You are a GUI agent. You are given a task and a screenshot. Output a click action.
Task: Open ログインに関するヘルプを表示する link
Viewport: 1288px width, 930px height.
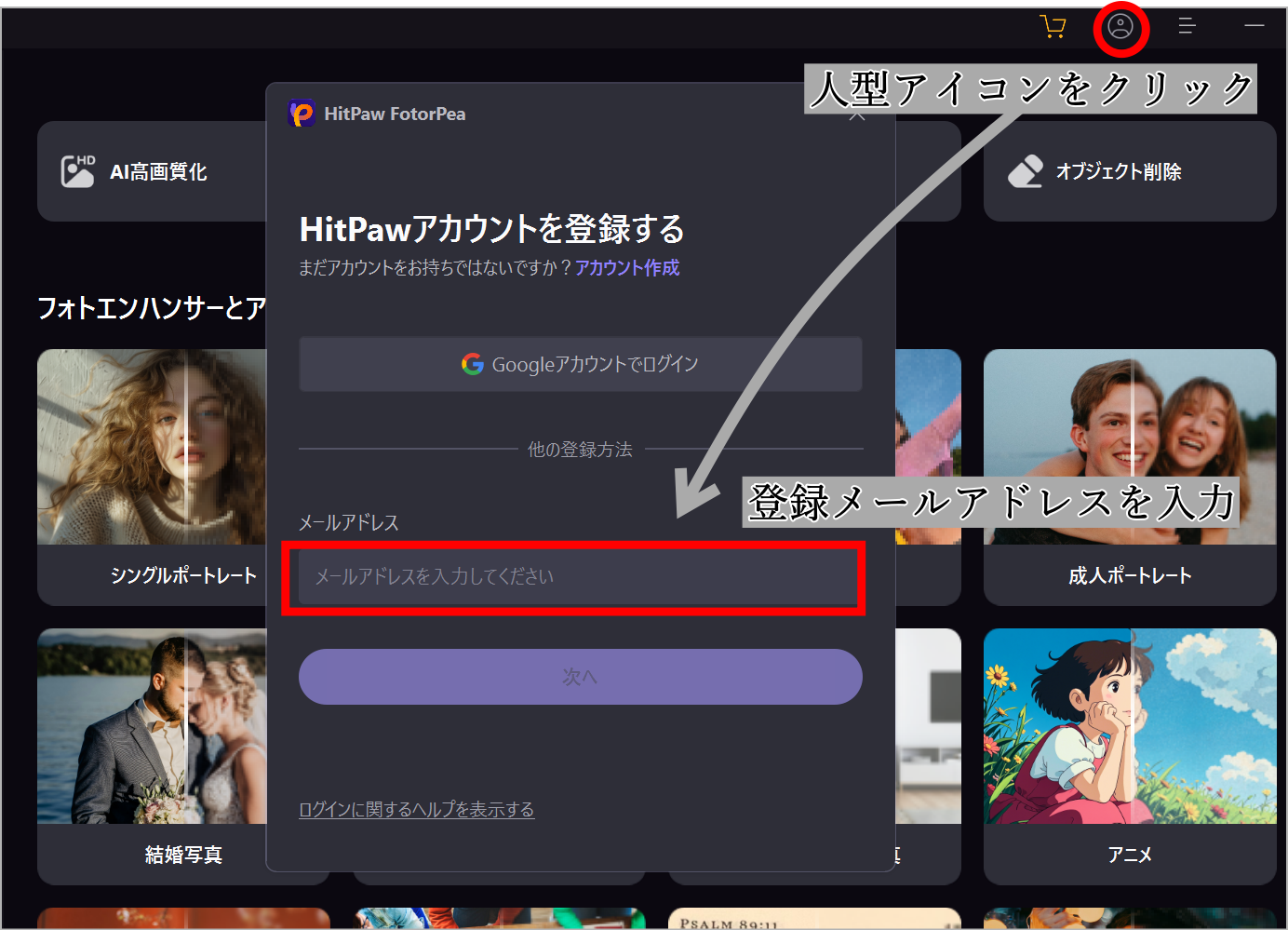(416, 810)
